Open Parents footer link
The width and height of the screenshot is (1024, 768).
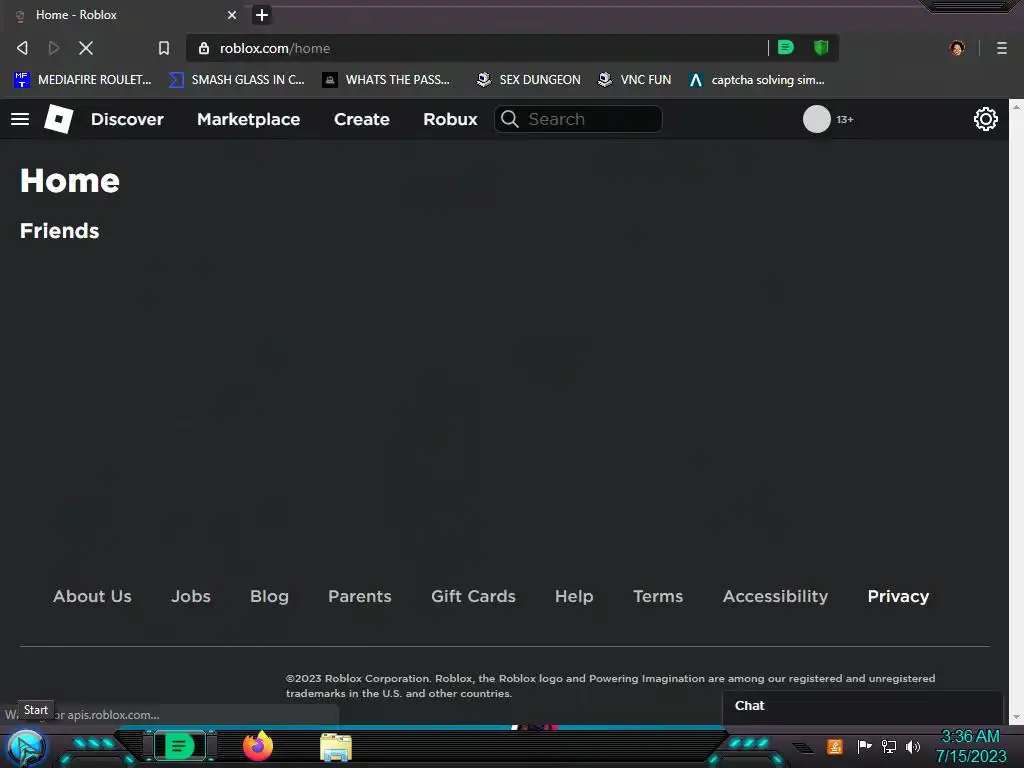click(x=360, y=596)
